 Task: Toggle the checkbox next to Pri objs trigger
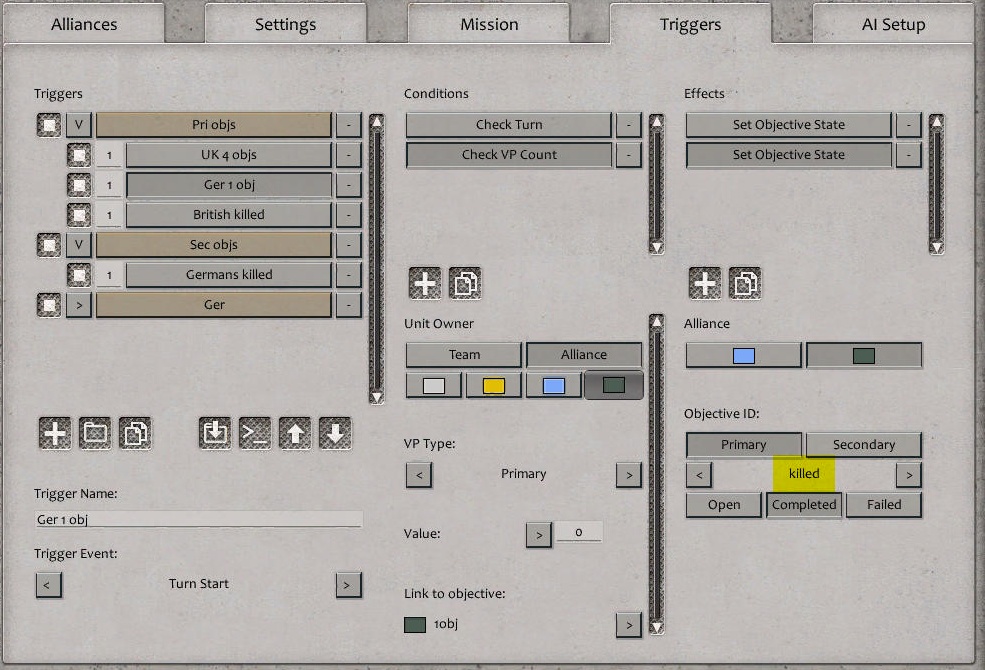tap(49, 124)
